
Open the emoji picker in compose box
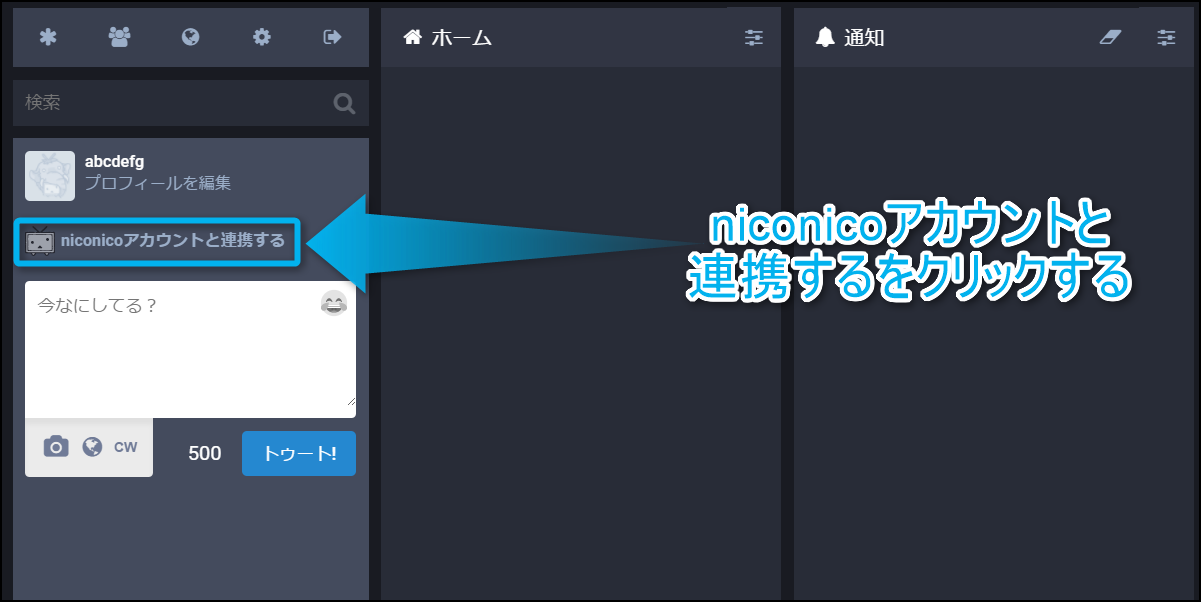click(x=333, y=304)
